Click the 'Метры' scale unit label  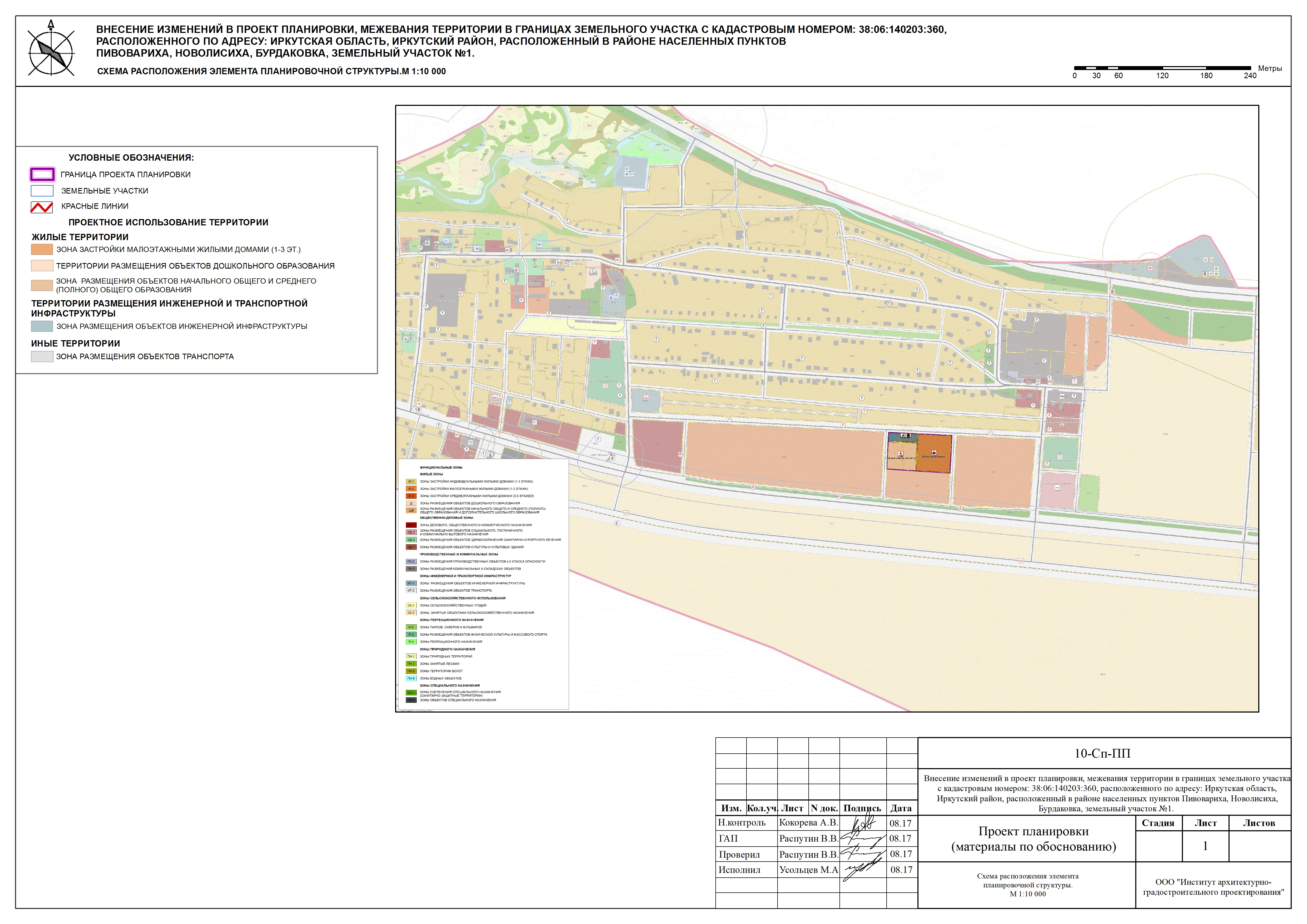click(x=1270, y=68)
